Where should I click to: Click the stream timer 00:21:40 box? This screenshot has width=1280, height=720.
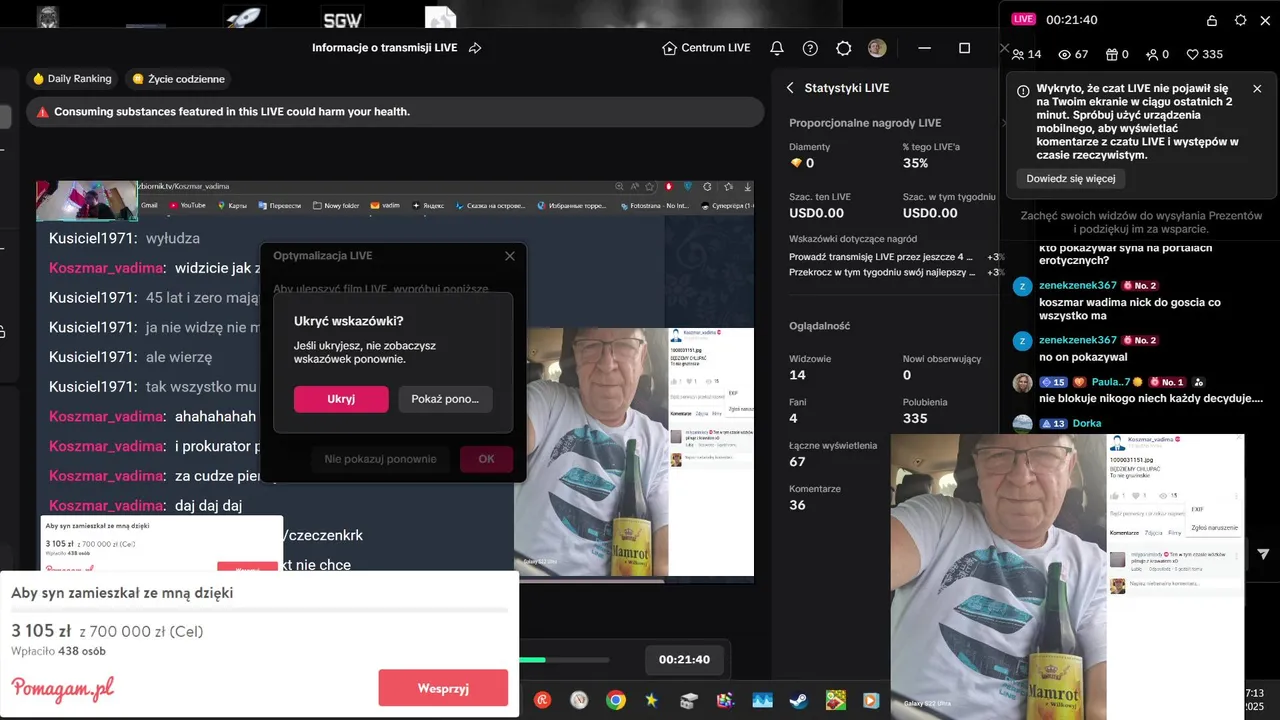pyautogui.click(x=684, y=659)
